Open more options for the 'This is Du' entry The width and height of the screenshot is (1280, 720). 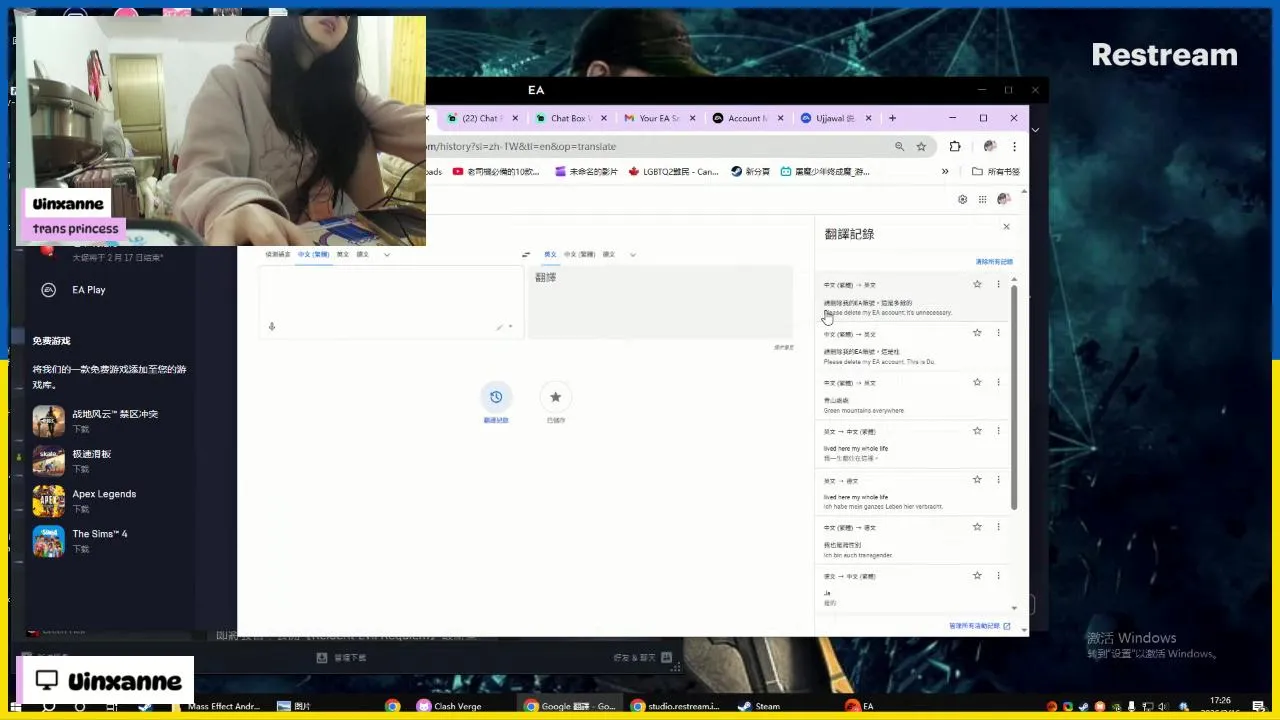click(998, 333)
